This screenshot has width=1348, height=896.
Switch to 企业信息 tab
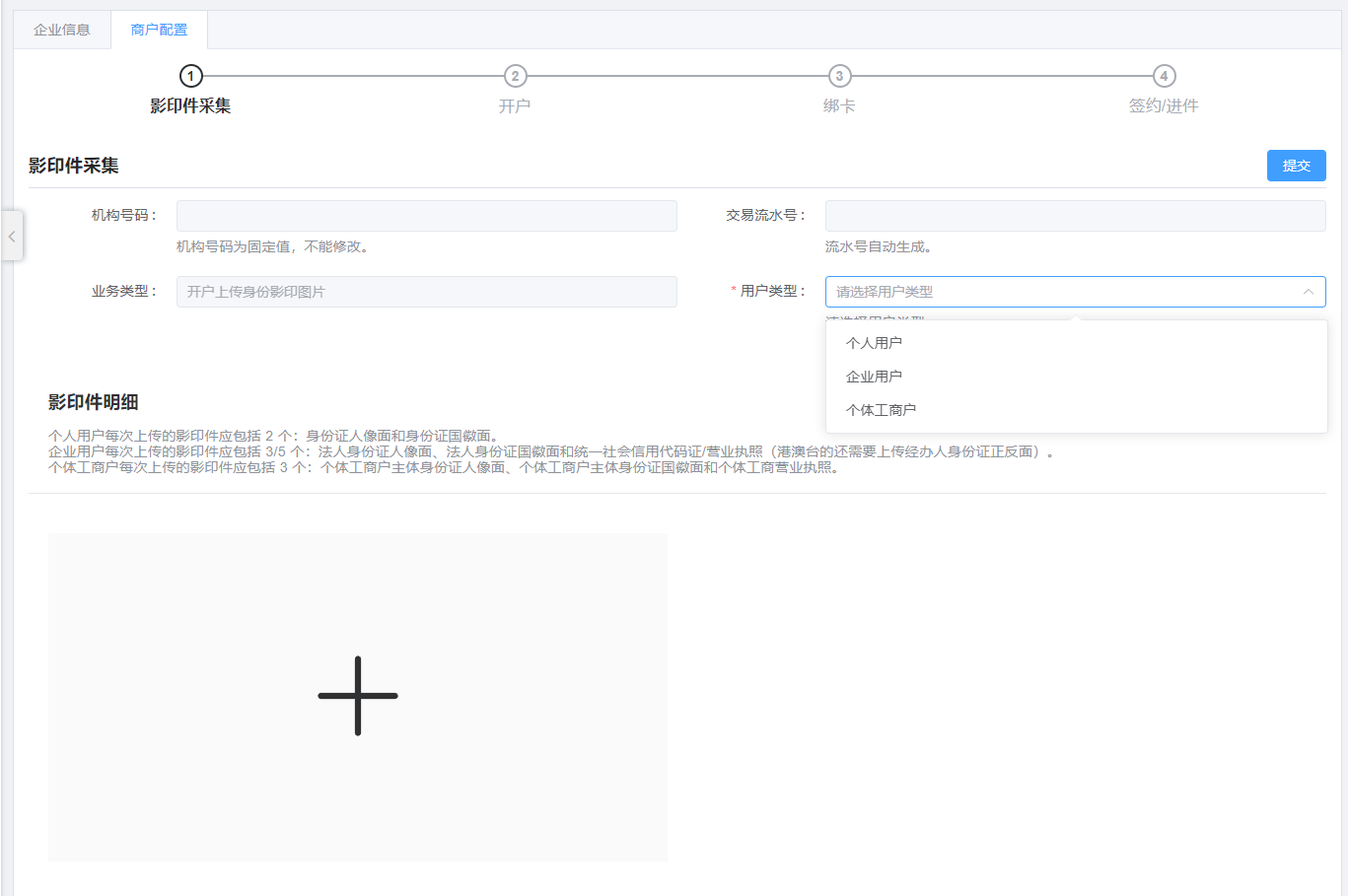coord(62,30)
